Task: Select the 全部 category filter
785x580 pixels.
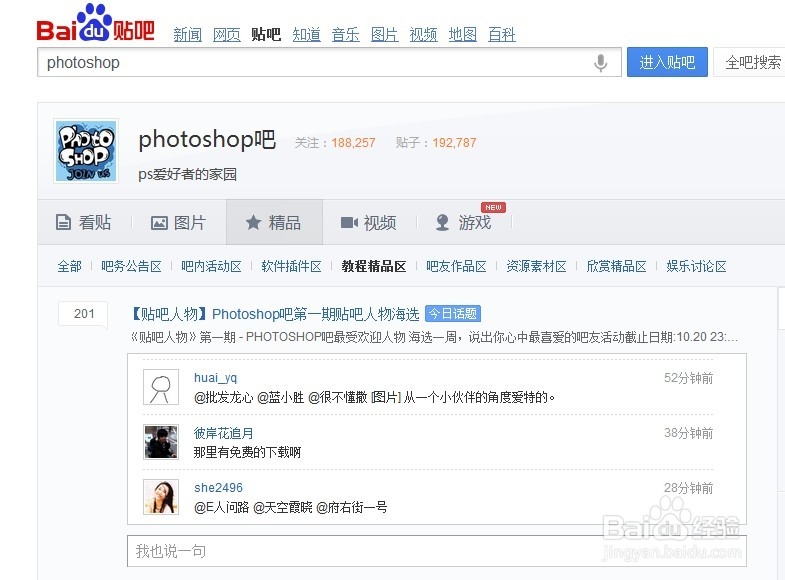Action: click(70, 266)
